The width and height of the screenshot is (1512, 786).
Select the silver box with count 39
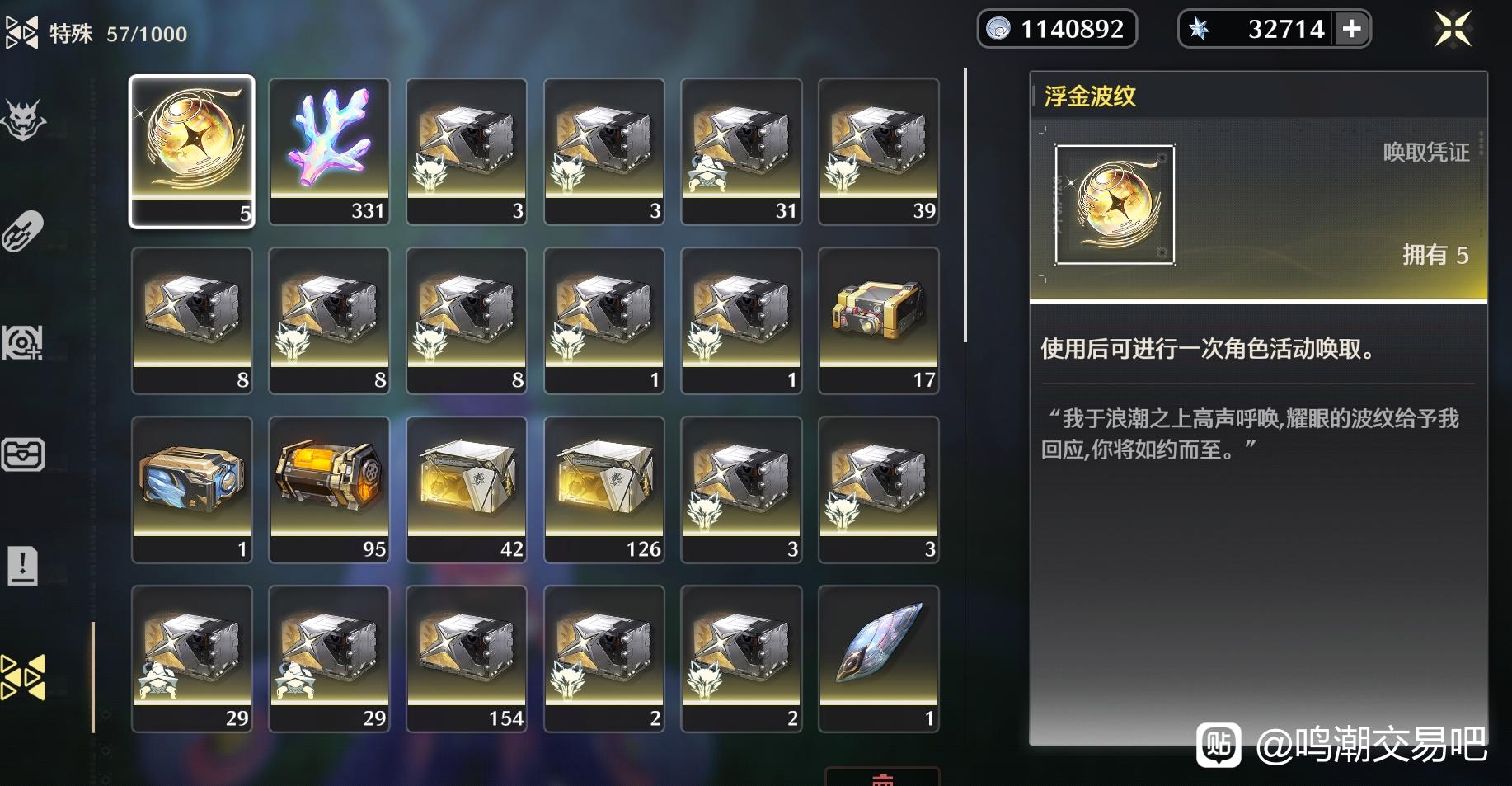click(x=879, y=152)
